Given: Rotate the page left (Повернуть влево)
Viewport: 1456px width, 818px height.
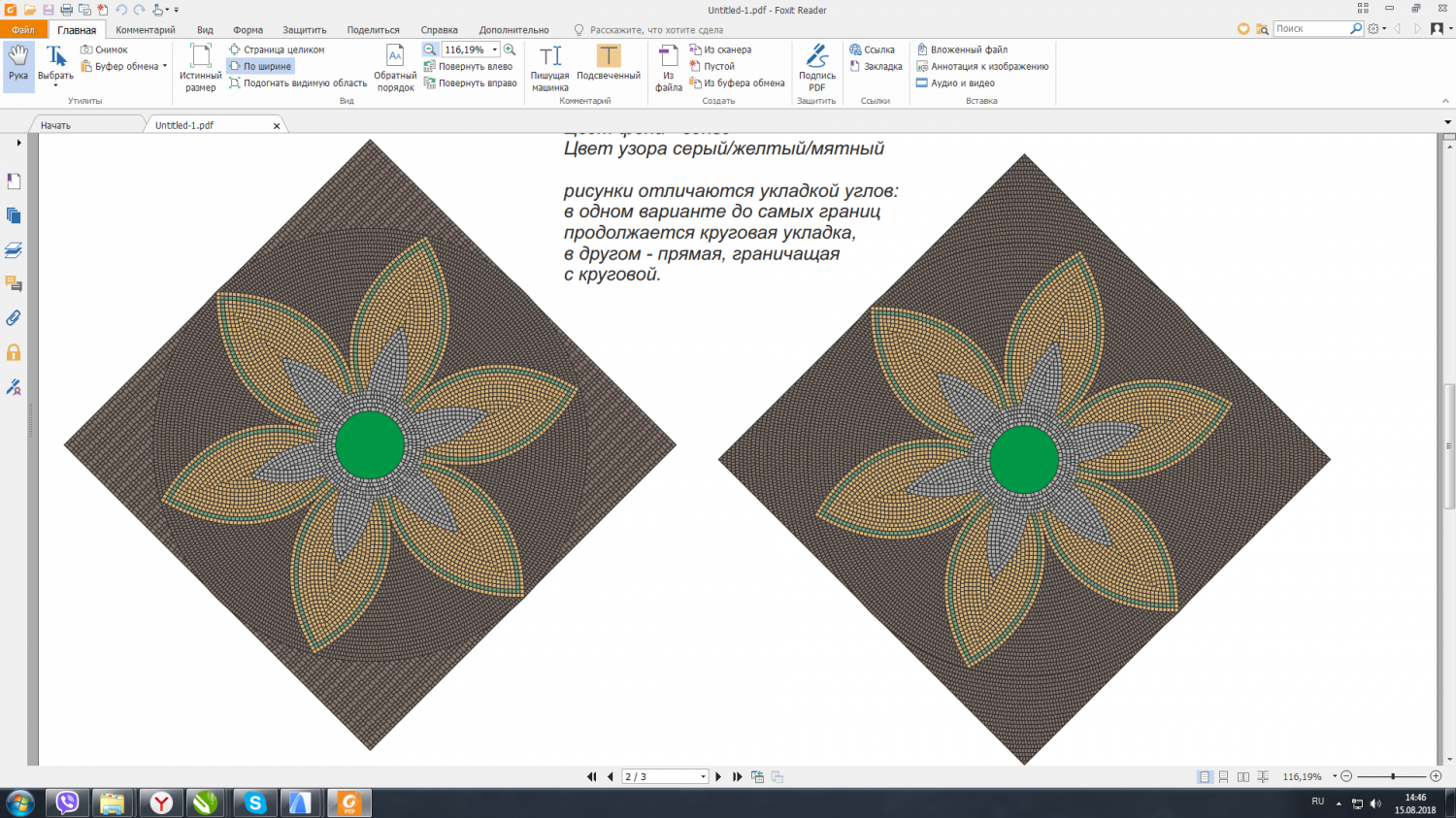Looking at the screenshot, I should [x=469, y=66].
